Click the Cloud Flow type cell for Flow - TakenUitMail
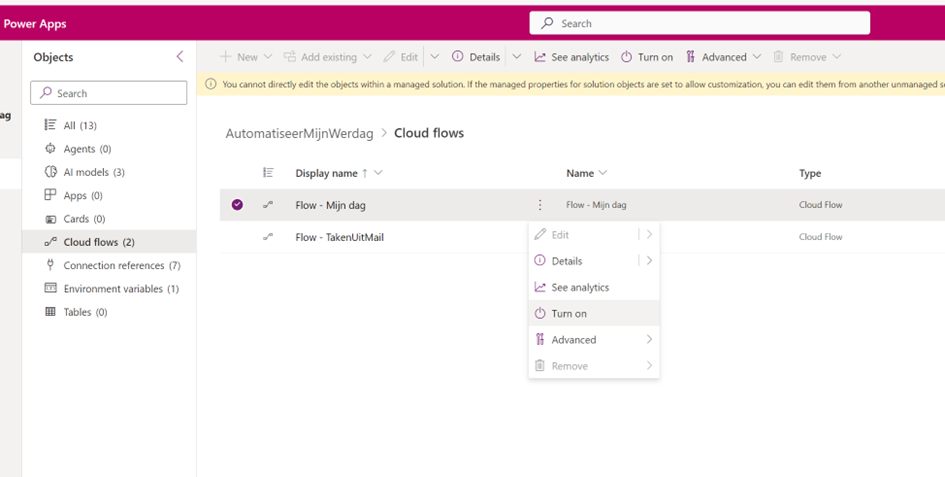The width and height of the screenshot is (945, 477). point(820,237)
